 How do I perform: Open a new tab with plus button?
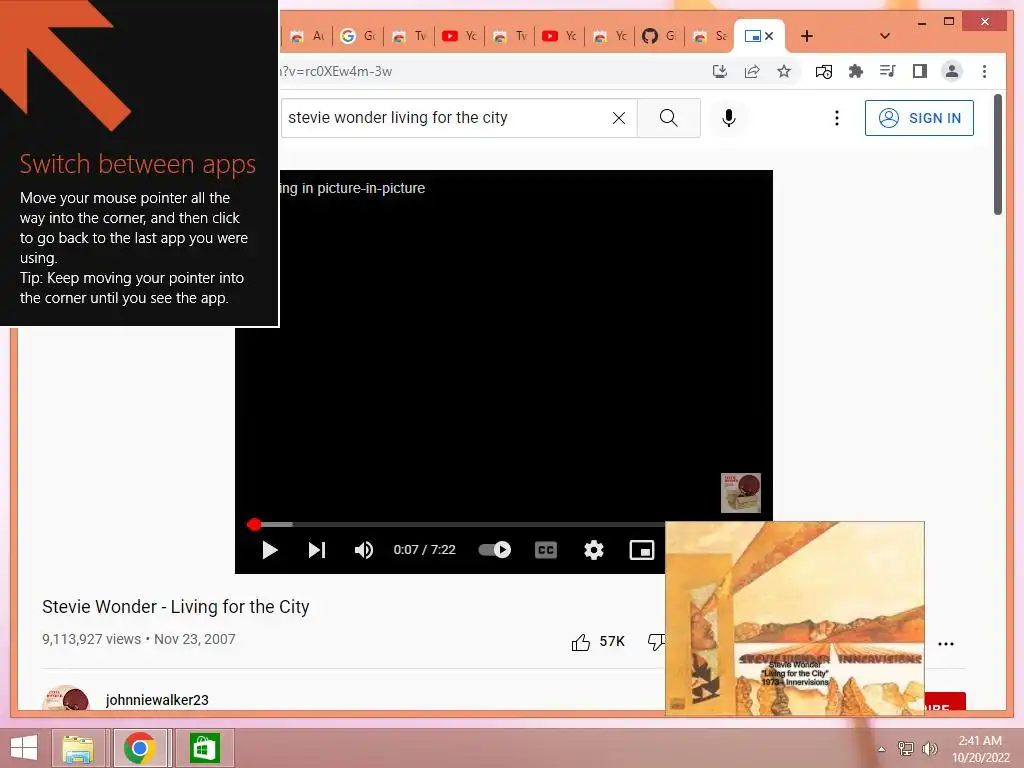click(807, 36)
